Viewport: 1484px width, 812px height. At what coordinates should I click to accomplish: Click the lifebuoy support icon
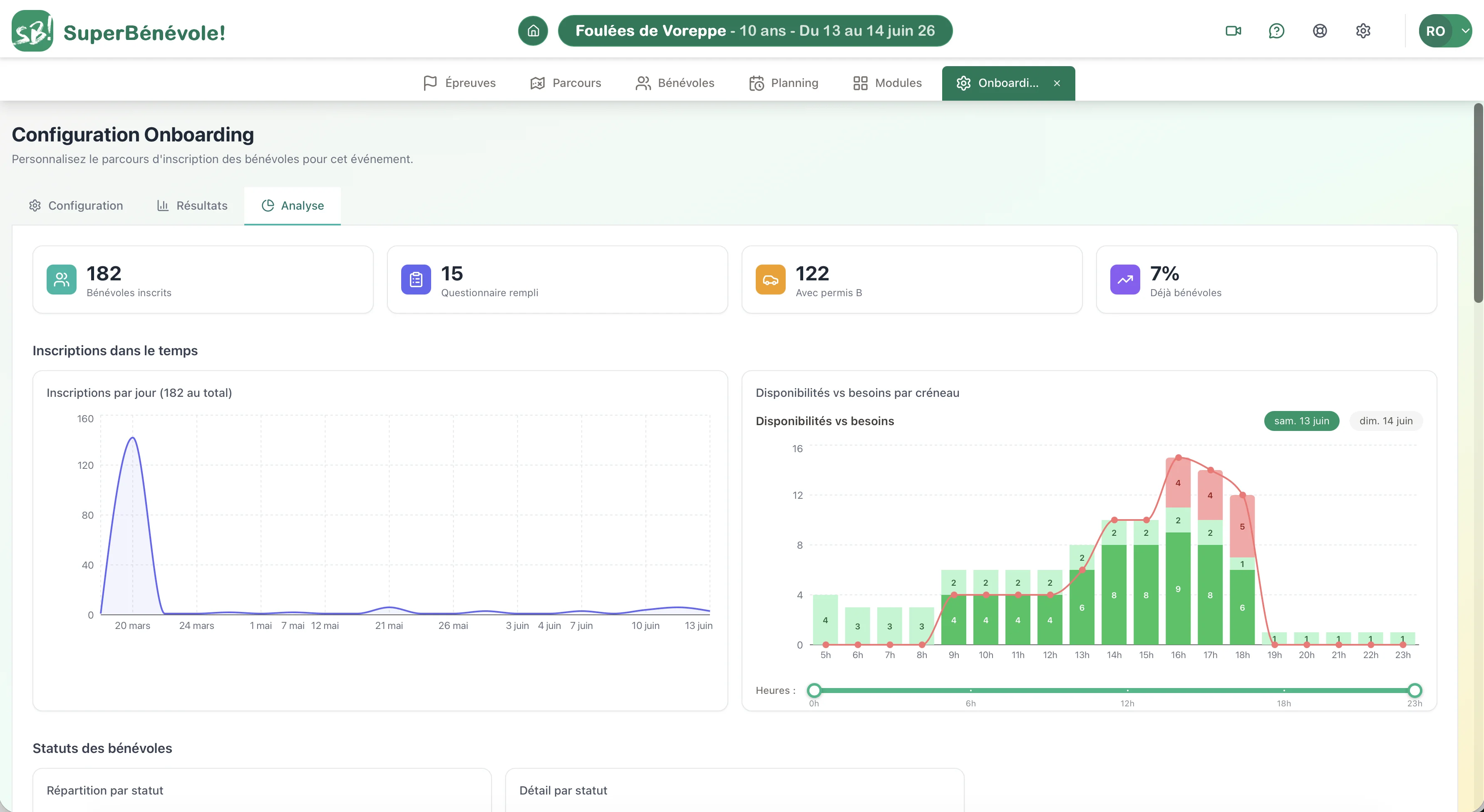click(1320, 30)
